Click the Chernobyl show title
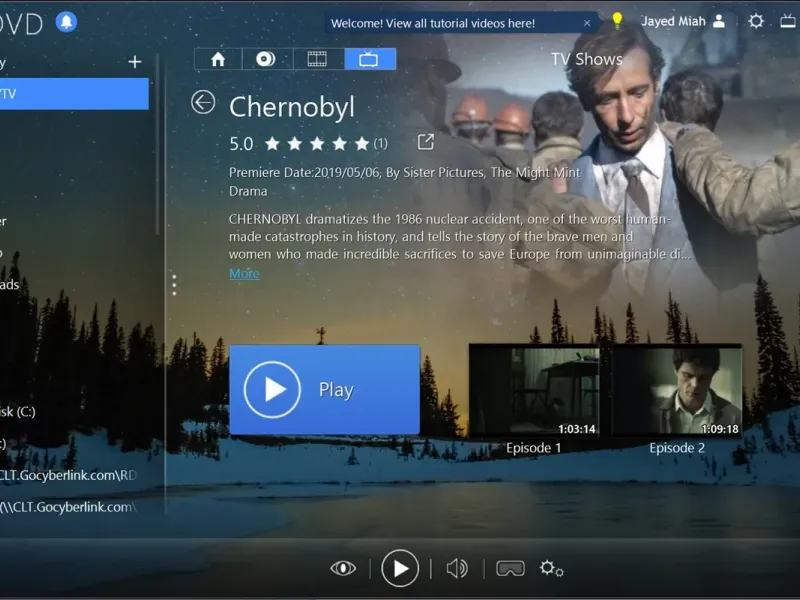 pyautogui.click(x=292, y=107)
